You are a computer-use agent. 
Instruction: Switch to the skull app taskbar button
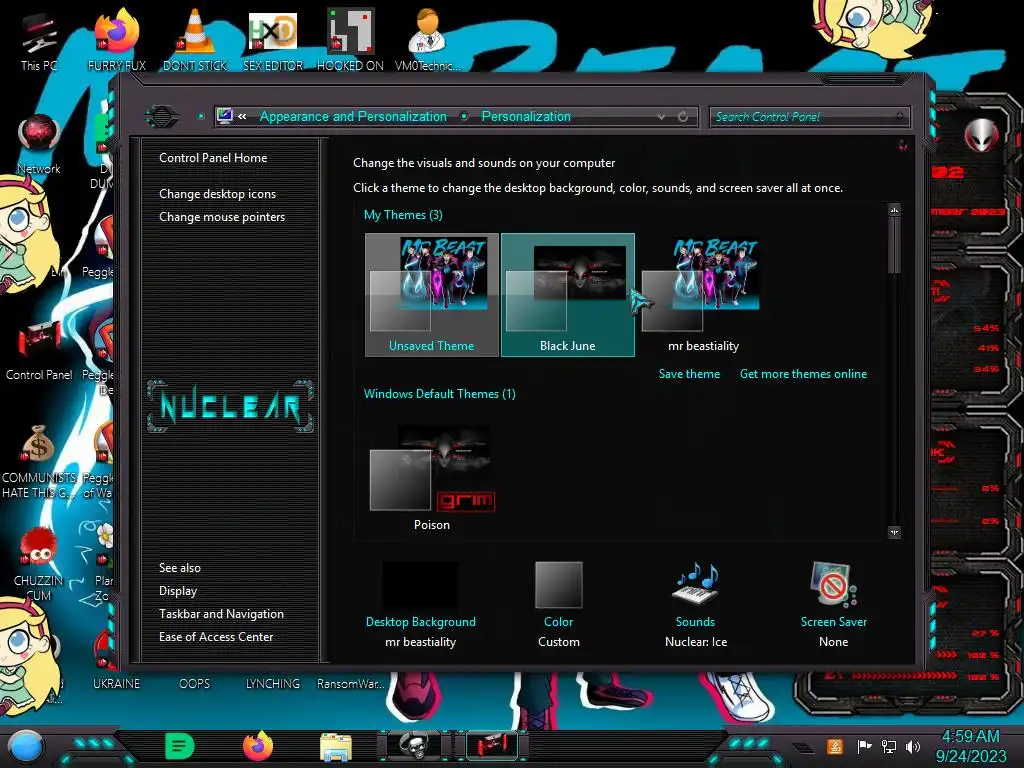pyautogui.click(x=414, y=746)
